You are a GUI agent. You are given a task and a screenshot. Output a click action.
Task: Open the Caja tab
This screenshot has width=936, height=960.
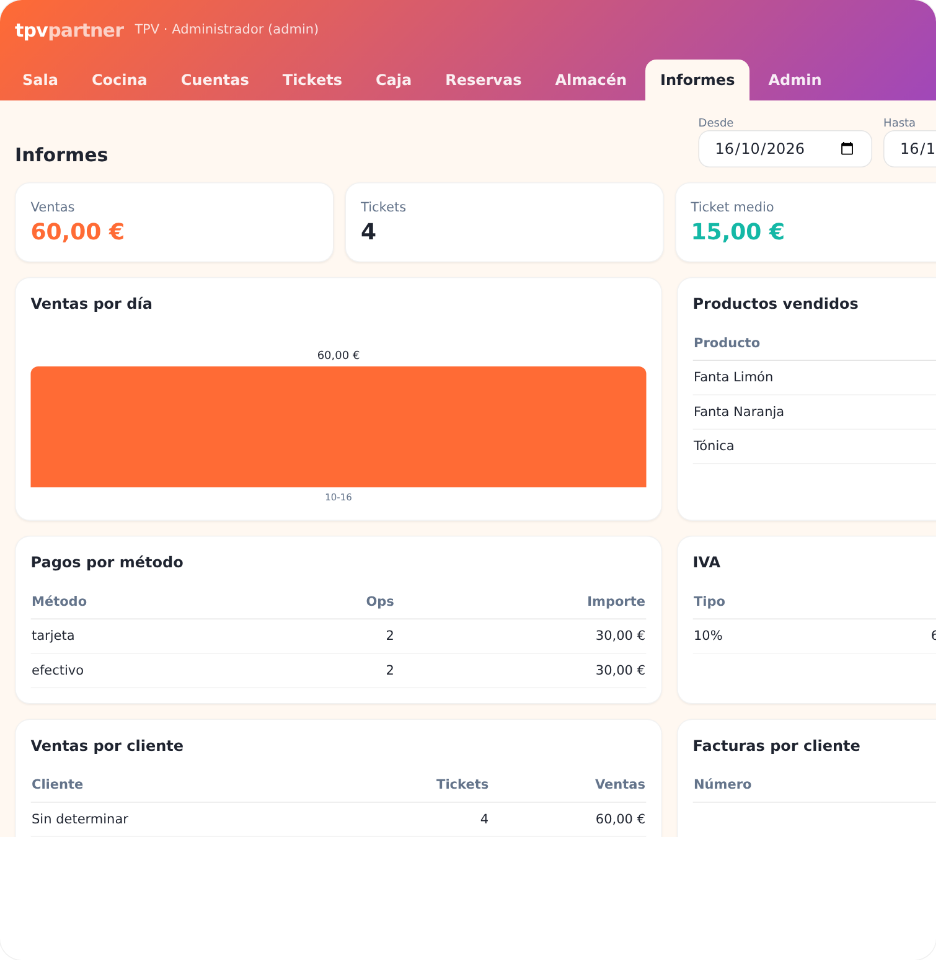click(x=394, y=80)
